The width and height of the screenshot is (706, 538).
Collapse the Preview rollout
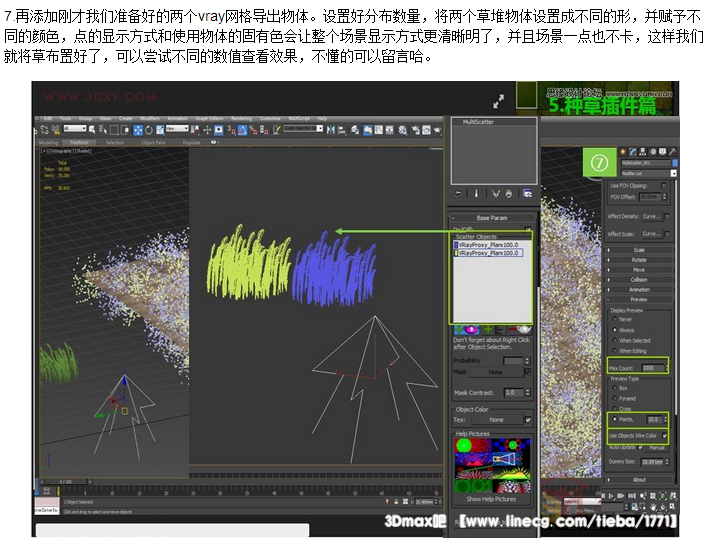pyautogui.click(x=639, y=299)
